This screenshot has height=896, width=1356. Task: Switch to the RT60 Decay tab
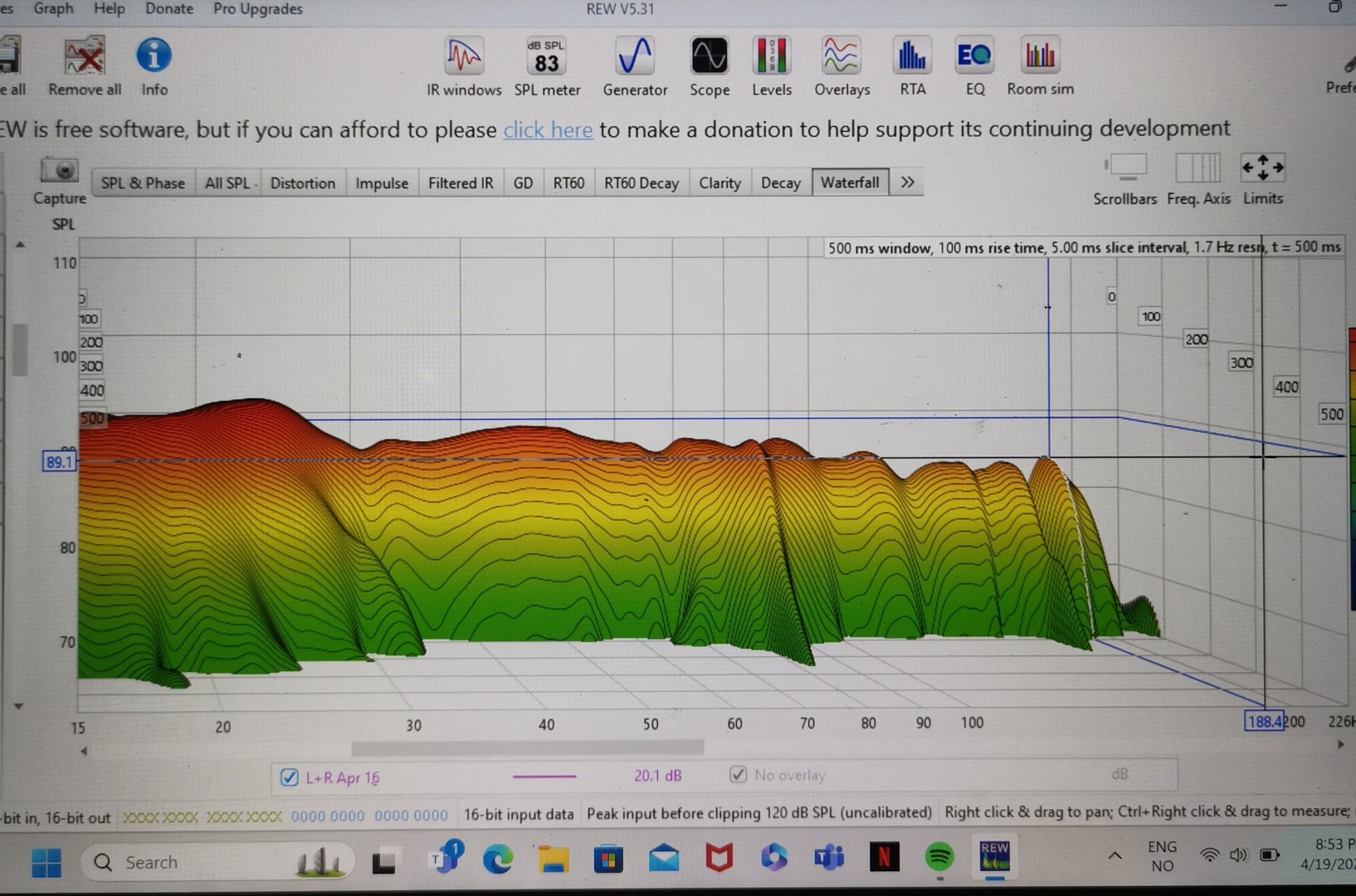pyautogui.click(x=641, y=183)
